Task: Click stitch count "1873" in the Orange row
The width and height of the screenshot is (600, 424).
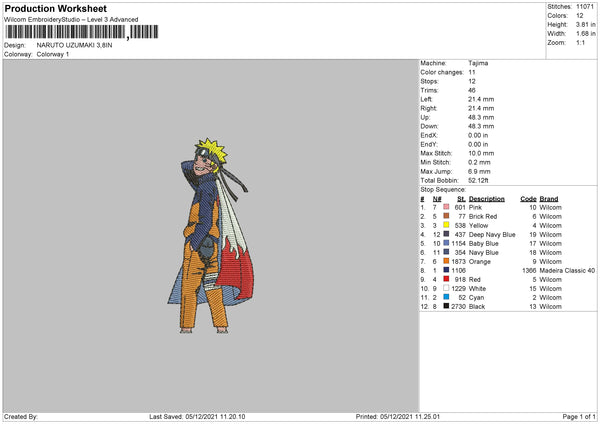Action: pos(458,261)
